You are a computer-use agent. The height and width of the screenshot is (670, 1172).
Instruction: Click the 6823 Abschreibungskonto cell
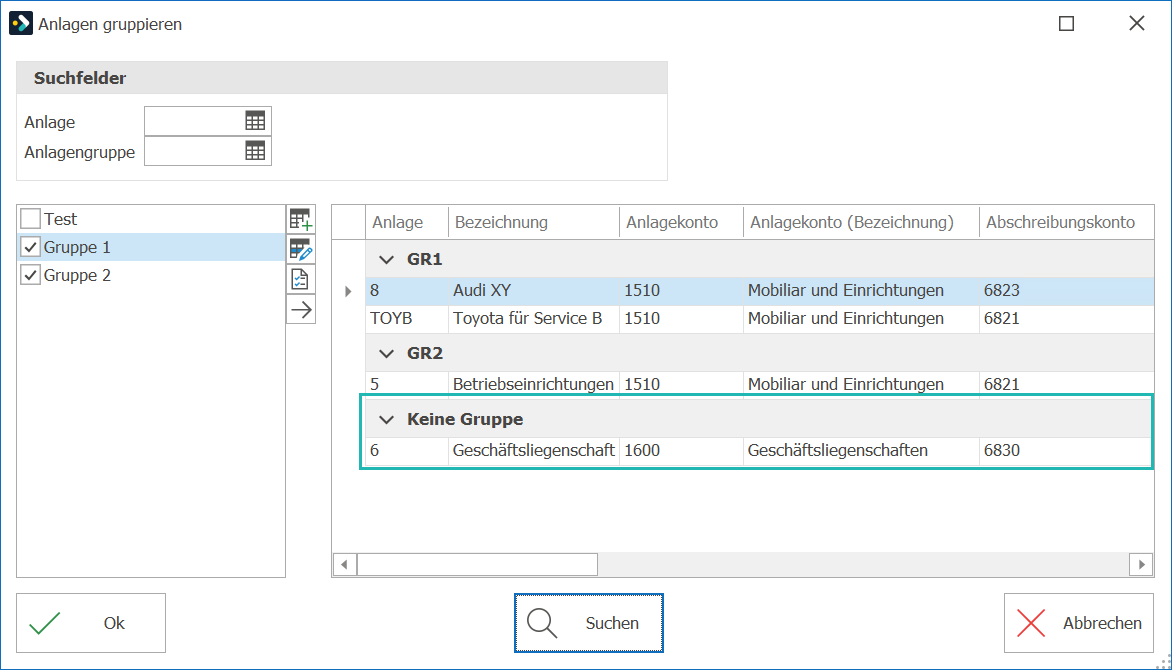(x=1067, y=291)
